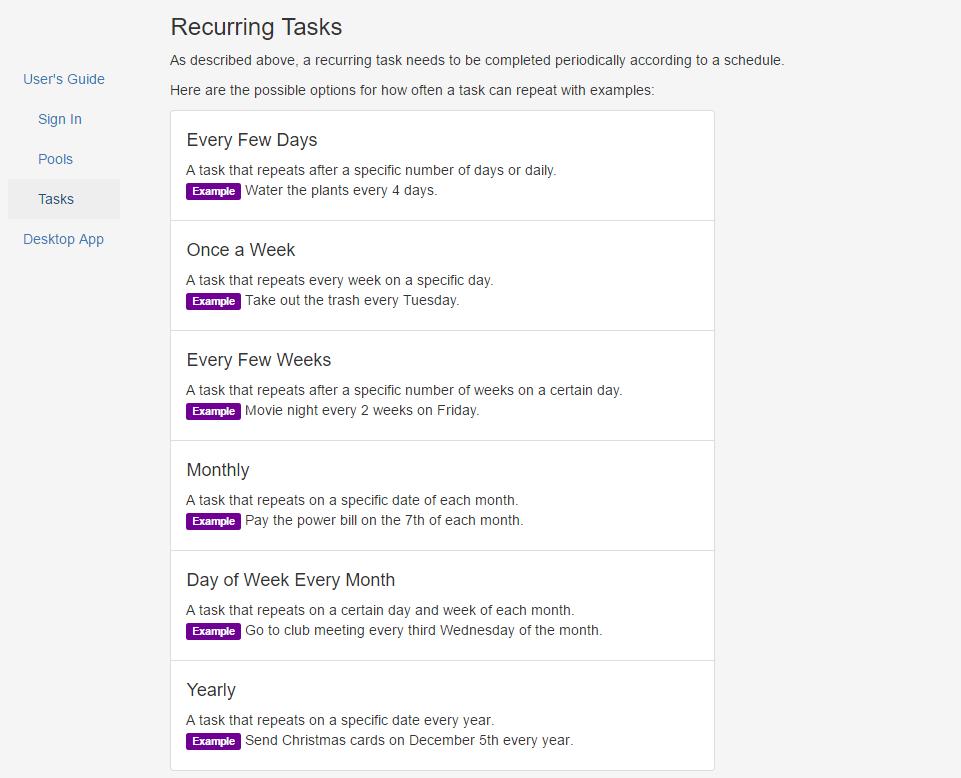Click the Example badge beside Pay the power bill
Screen dimensions: 961x778
point(213,521)
